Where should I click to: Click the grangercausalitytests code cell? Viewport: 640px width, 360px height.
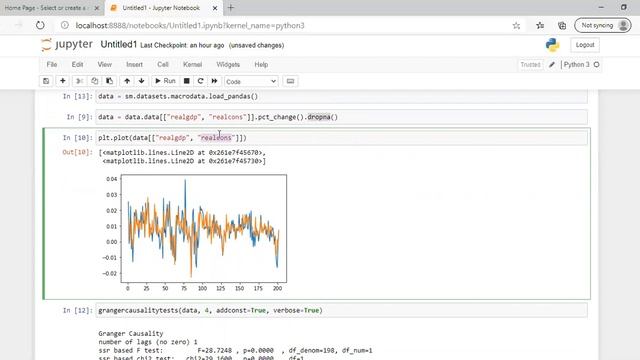pos(342,311)
